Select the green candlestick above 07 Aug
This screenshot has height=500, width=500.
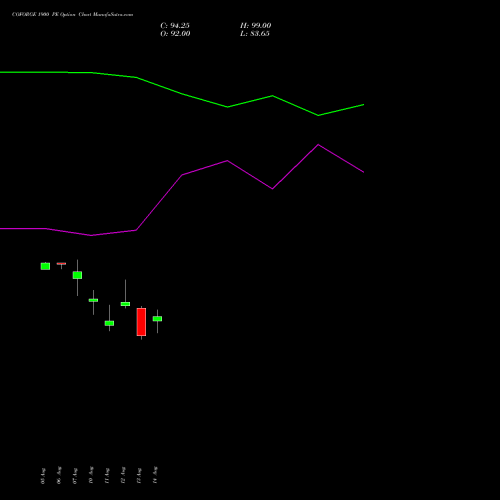pyautogui.click(x=77, y=275)
